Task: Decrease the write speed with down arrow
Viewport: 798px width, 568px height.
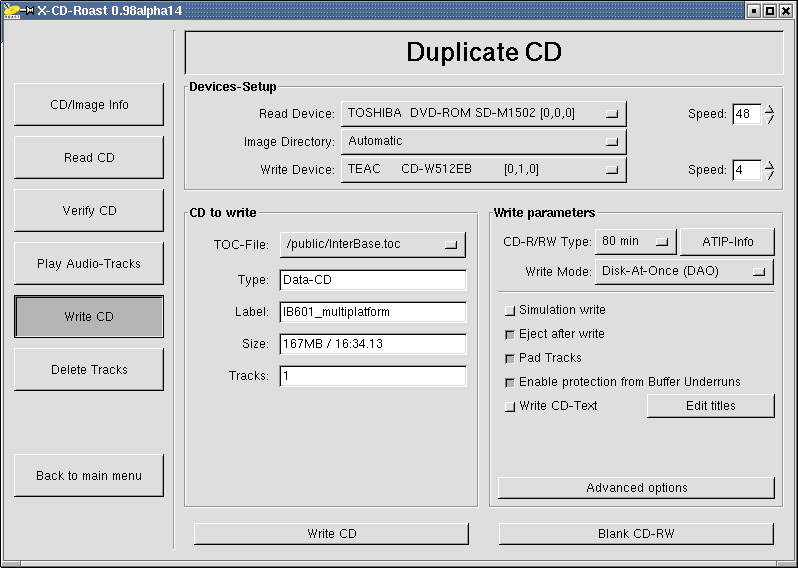Action: (770, 175)
